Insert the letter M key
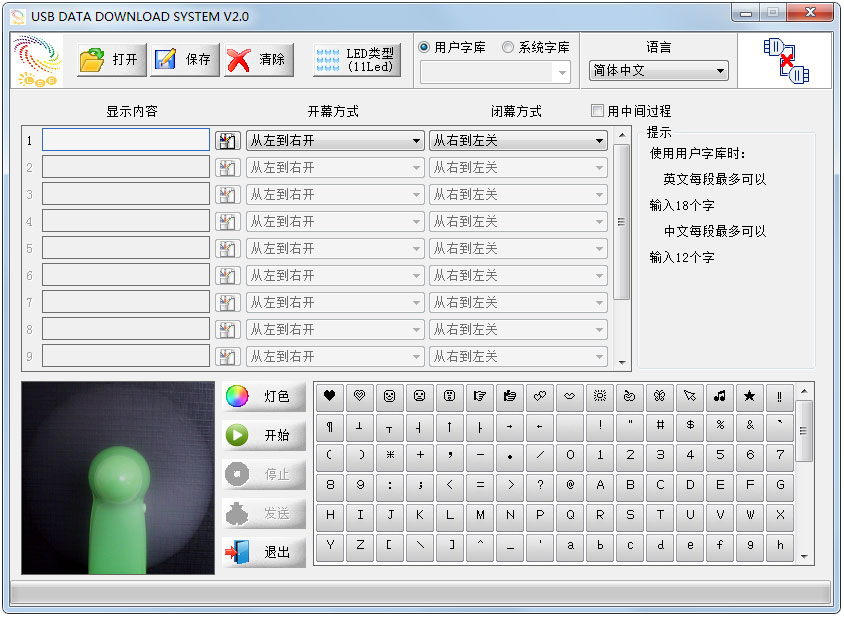The width and height of the screenshot is (844, 617). 480,516
